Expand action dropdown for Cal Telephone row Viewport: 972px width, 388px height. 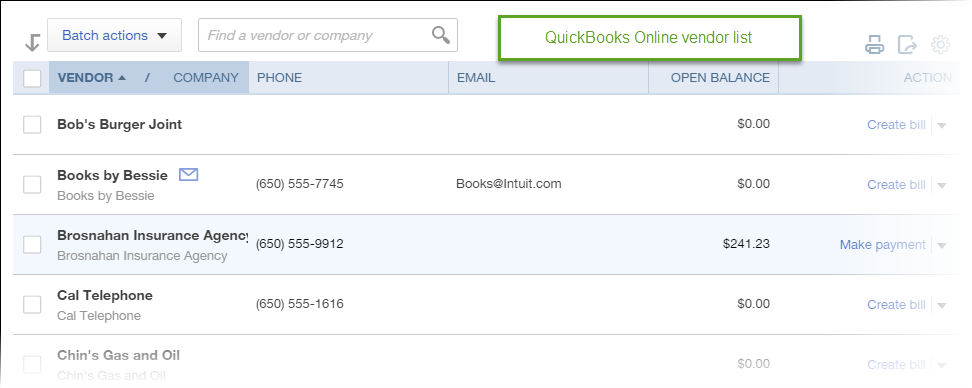(x=942, y=305)
